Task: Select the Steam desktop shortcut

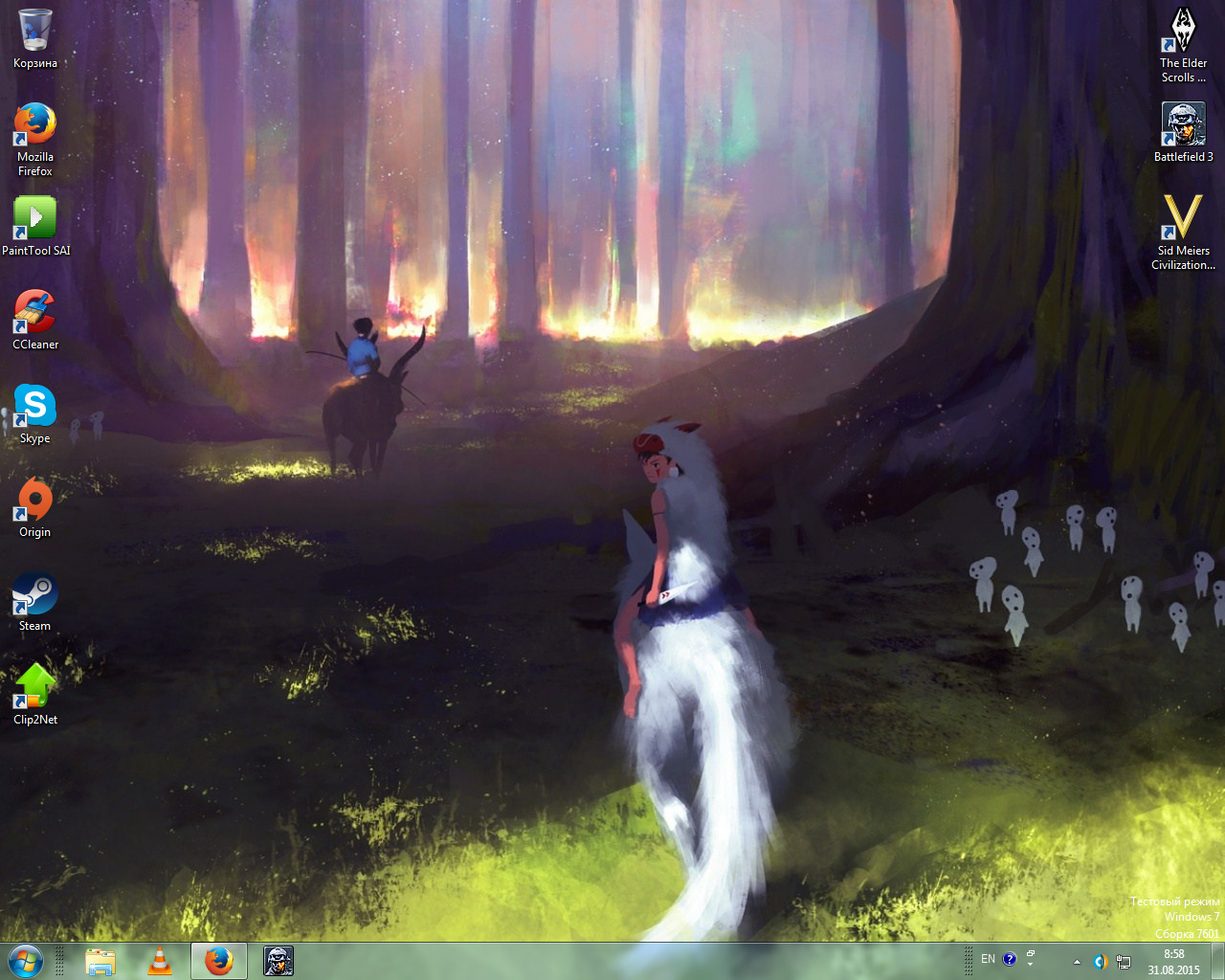Action: (35, 602)
